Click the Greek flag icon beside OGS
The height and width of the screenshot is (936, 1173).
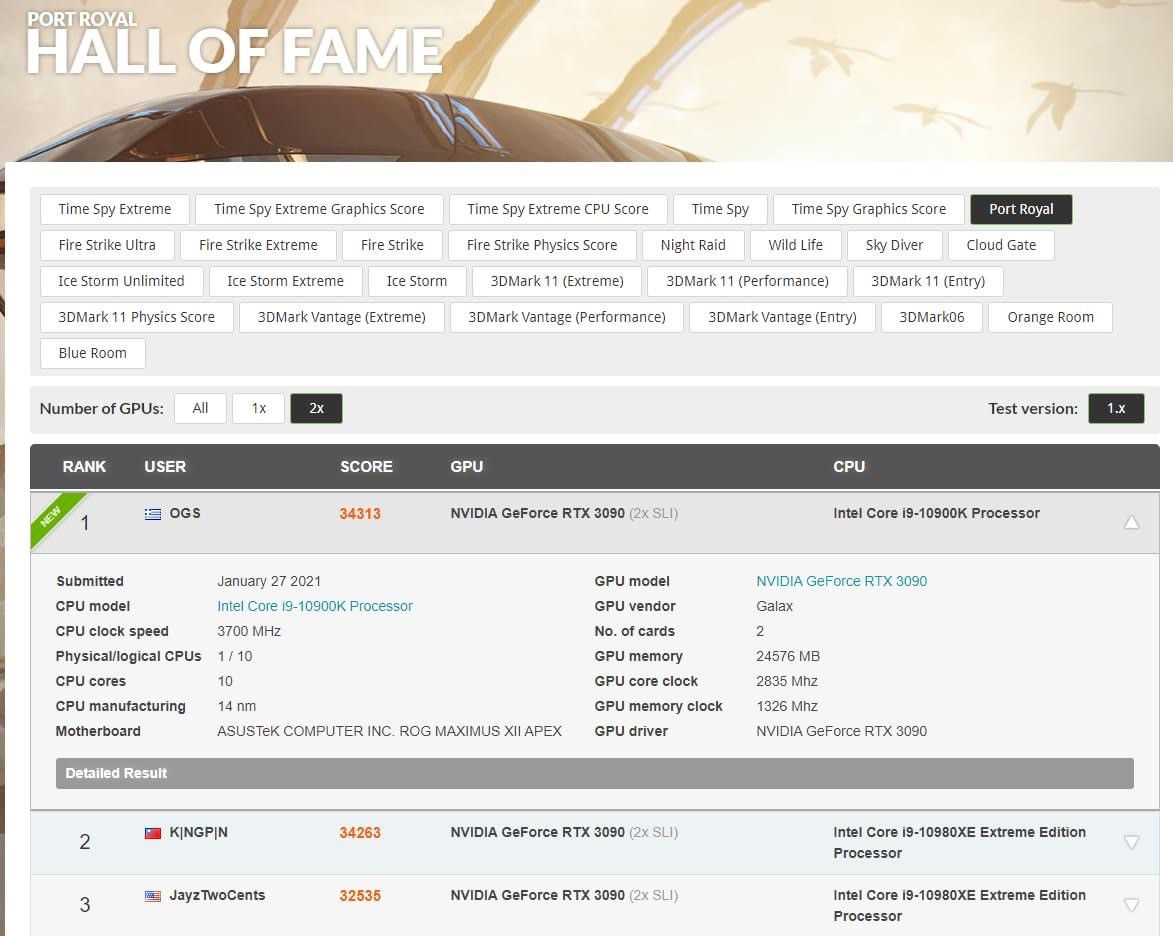pyautogui.click(x=153, y=514)
